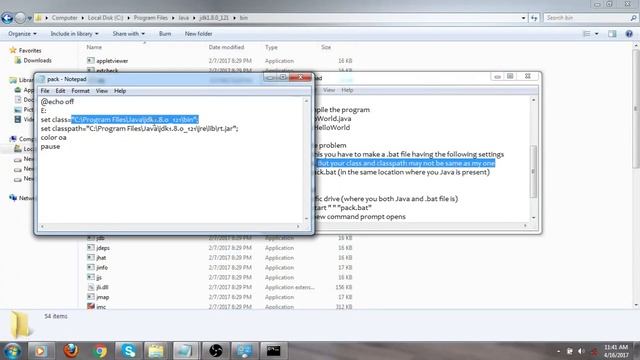Click the Burn toolbar button
Viewport: 640px width, 360px height.
point(165,34)
